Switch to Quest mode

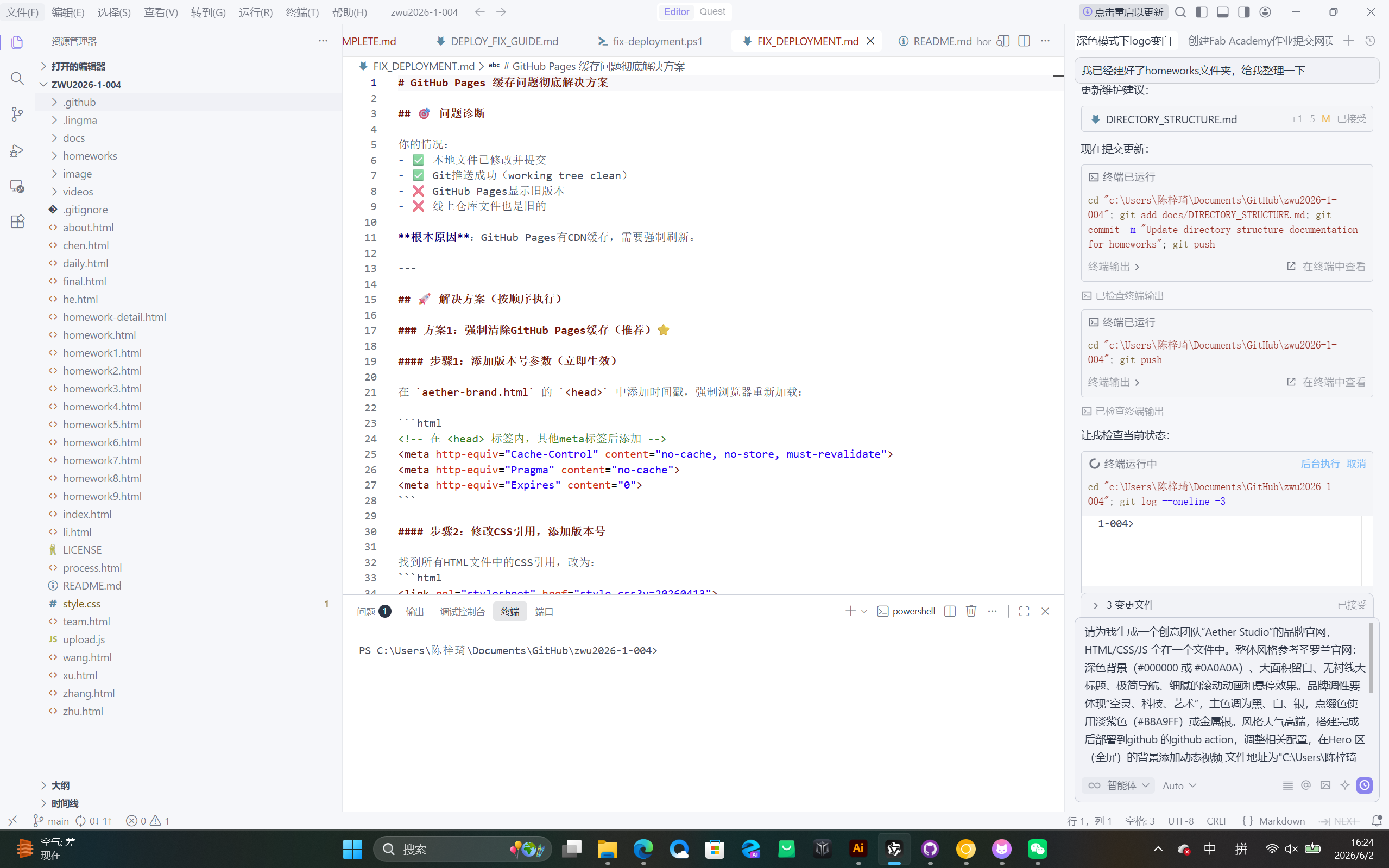point(712,11)
